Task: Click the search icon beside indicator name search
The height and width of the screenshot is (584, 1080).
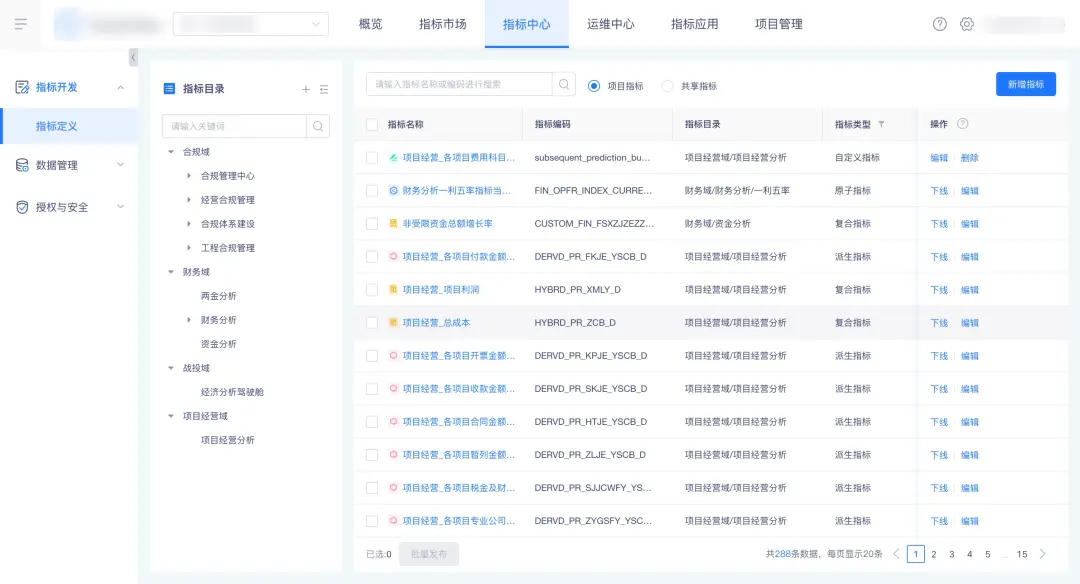Action: point(564,85)
